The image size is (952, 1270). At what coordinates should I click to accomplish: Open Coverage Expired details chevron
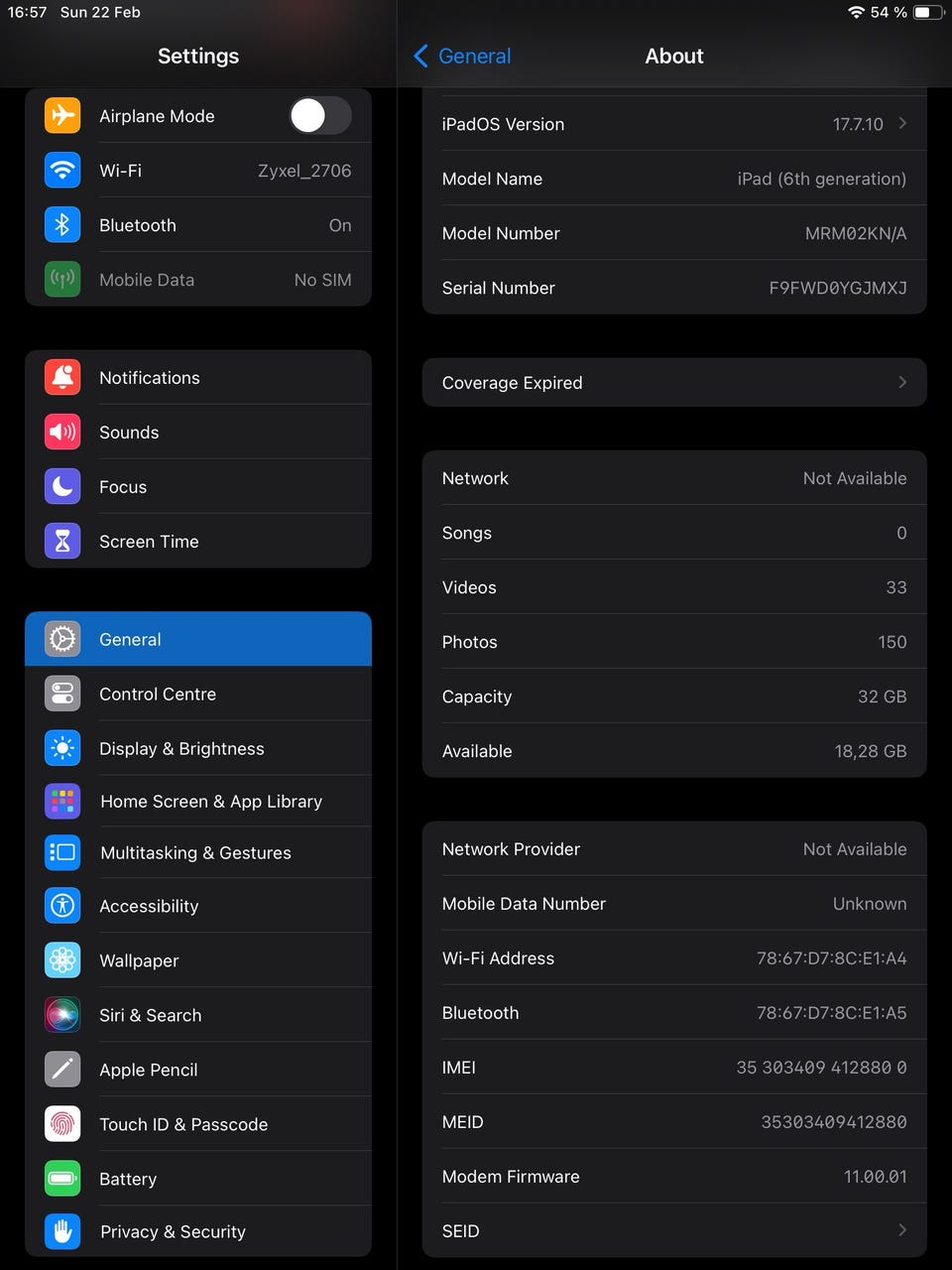point(902,382)
